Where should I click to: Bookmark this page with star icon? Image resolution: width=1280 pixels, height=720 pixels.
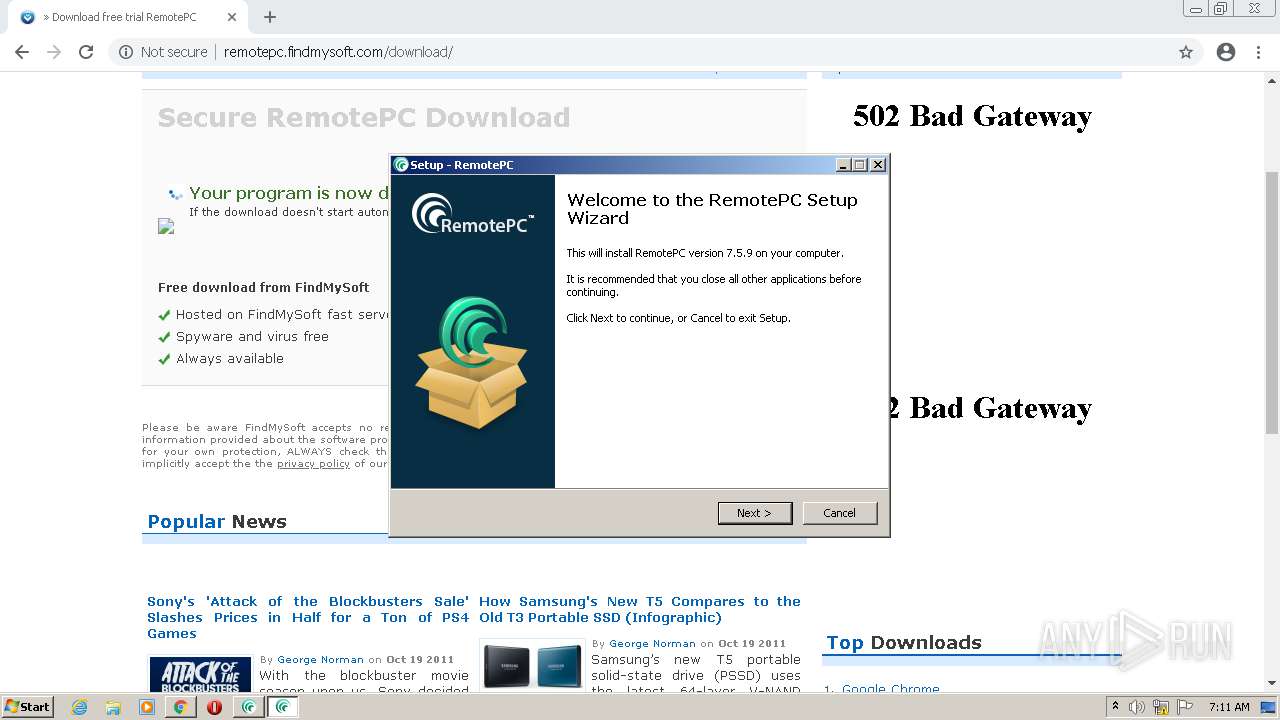click(1186, 52)
